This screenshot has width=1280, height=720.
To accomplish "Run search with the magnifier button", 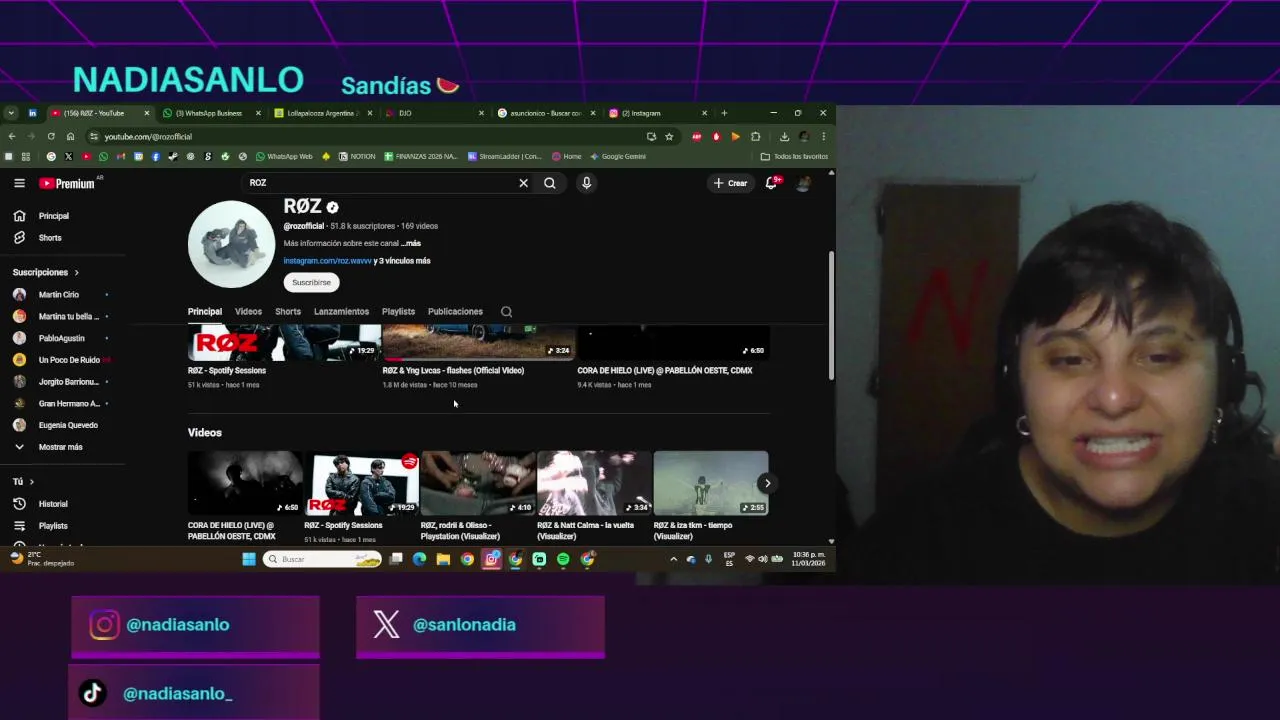I will 550,183.
